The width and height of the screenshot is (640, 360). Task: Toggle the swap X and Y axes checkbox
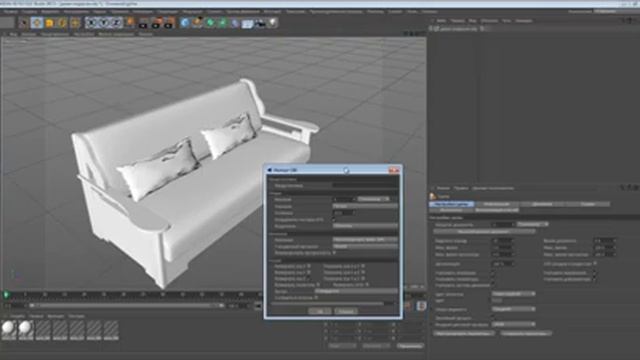point(363,266)
